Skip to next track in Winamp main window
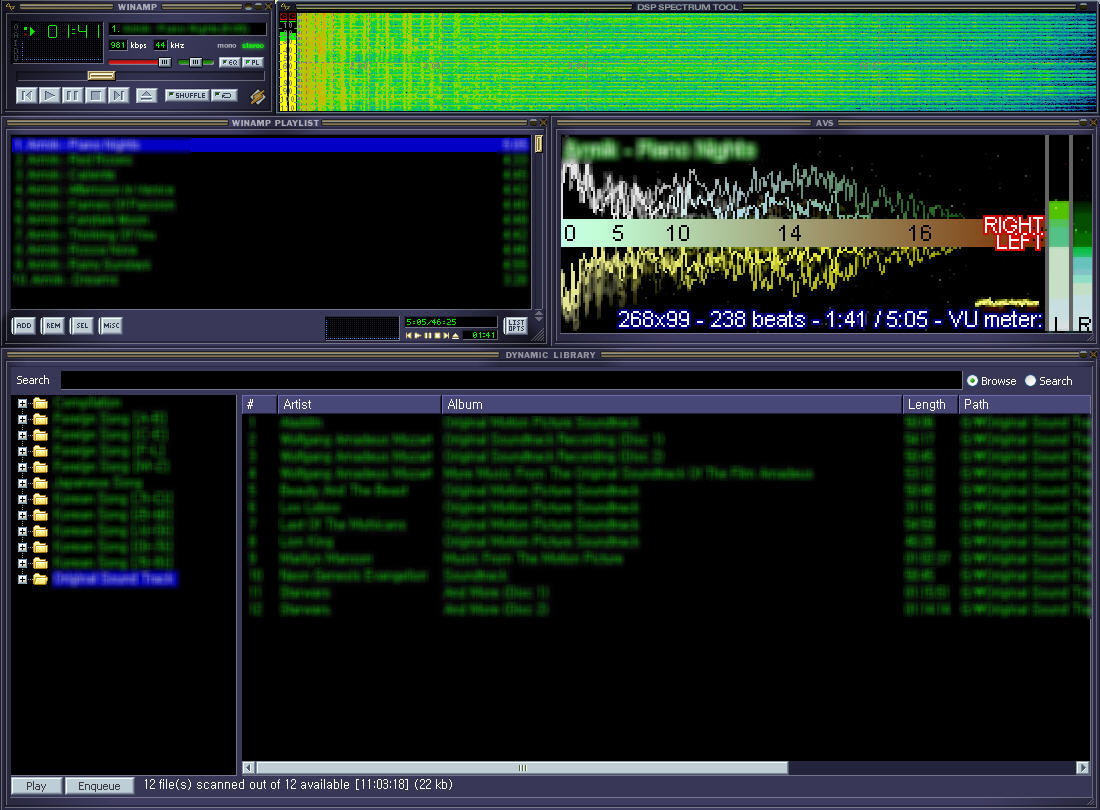The height and width of the screenshot is (810, 1100). [119, 95]
